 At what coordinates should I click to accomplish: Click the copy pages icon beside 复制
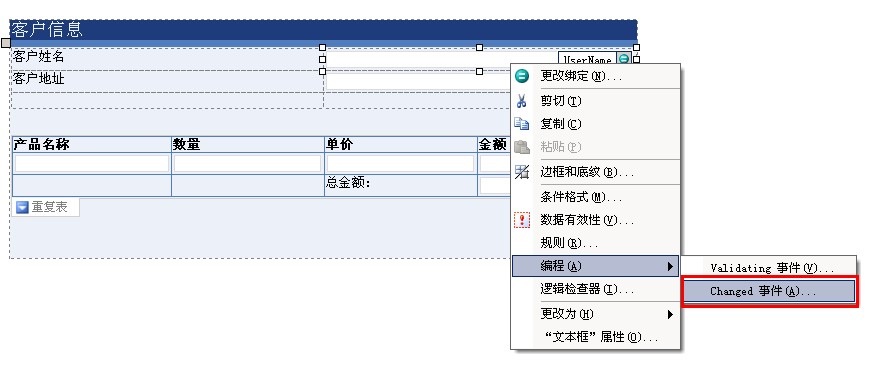coord(522,124)
